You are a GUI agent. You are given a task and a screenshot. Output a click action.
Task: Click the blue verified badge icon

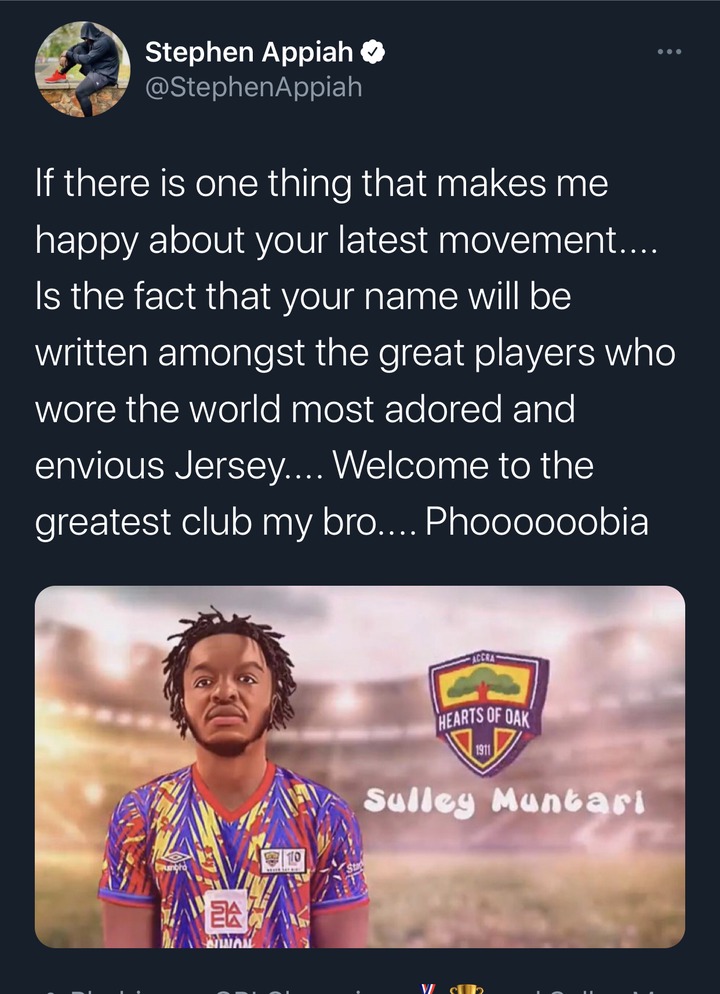click(x=373, y=52)
